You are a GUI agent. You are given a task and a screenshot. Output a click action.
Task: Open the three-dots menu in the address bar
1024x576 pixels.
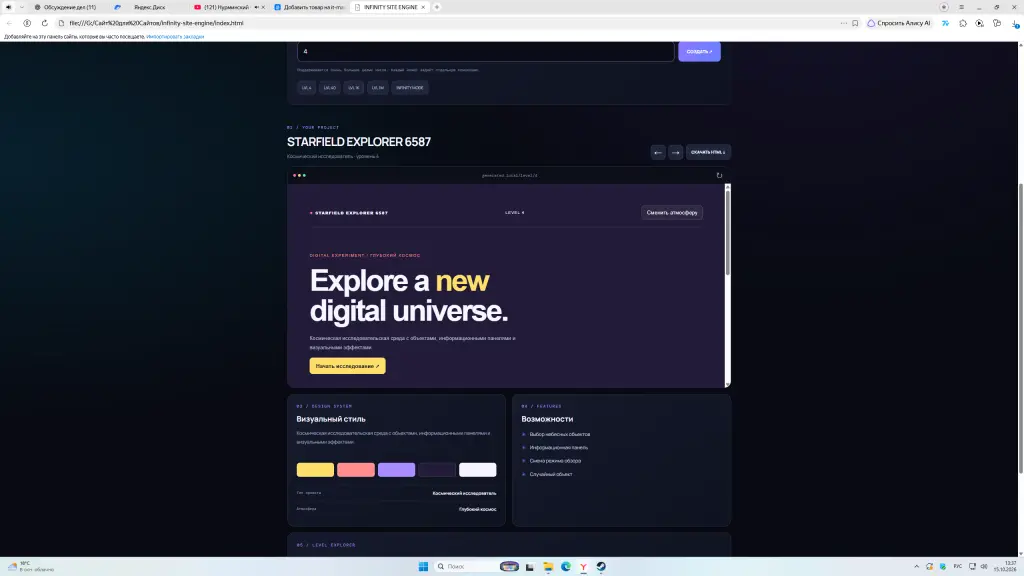[x=844, y=23]
